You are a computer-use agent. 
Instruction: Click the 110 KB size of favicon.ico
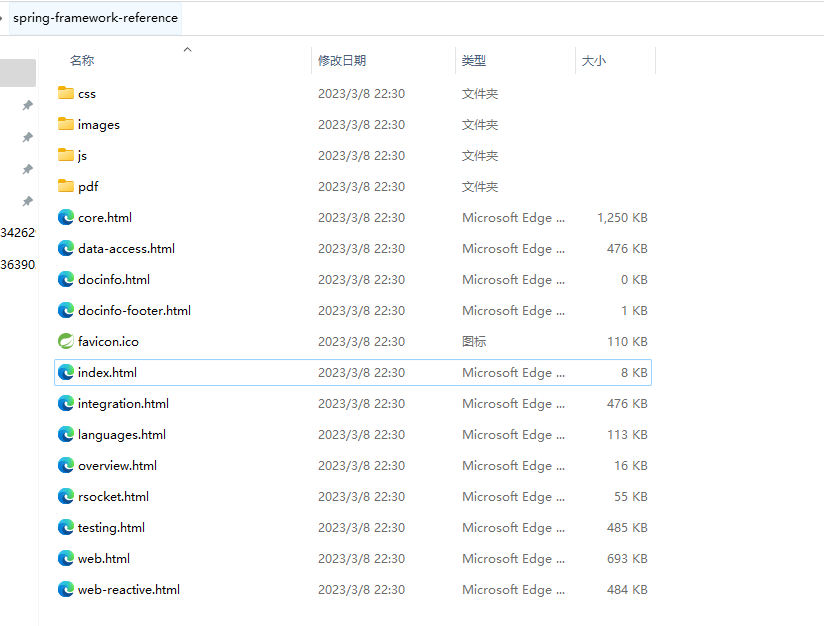click(x=627, y=342)
